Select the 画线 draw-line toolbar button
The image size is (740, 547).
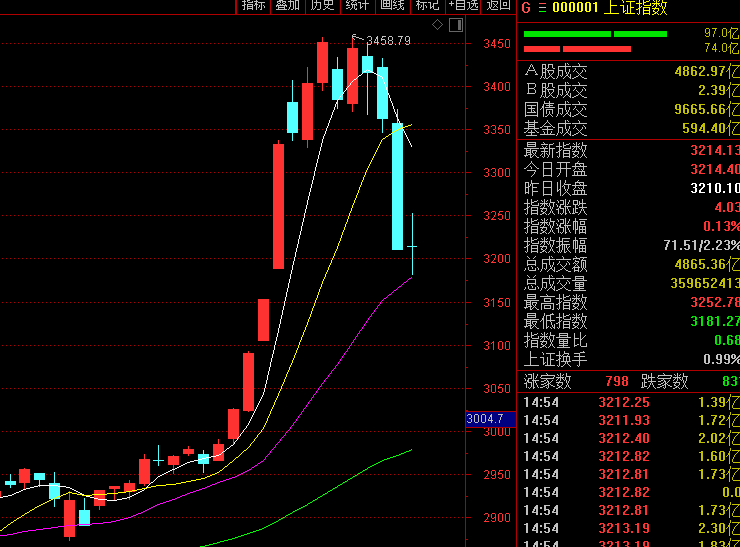click(392, 6)
